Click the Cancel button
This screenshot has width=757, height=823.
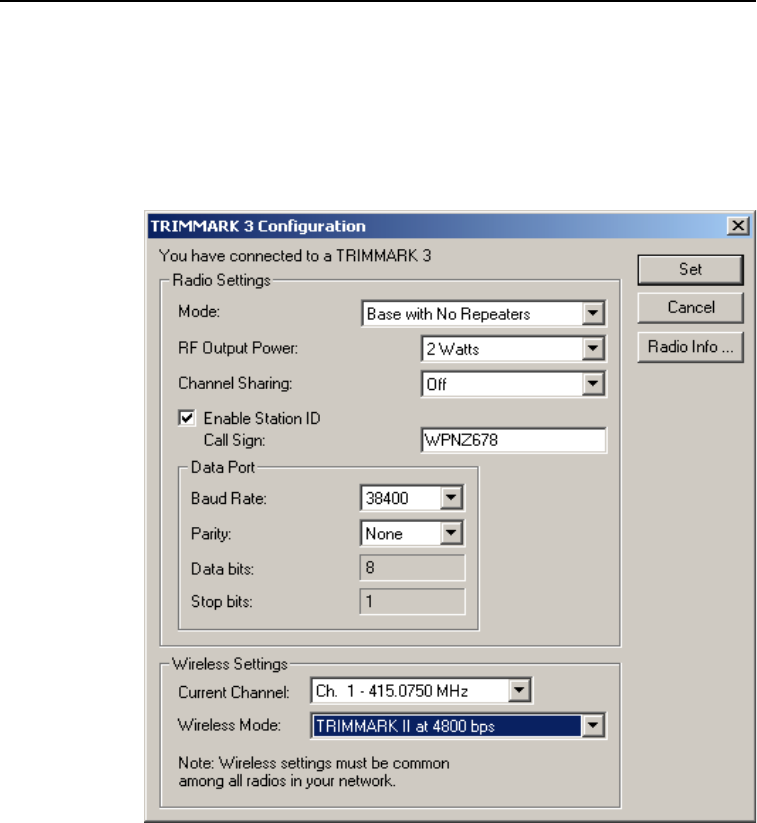(x=690, y=308)
